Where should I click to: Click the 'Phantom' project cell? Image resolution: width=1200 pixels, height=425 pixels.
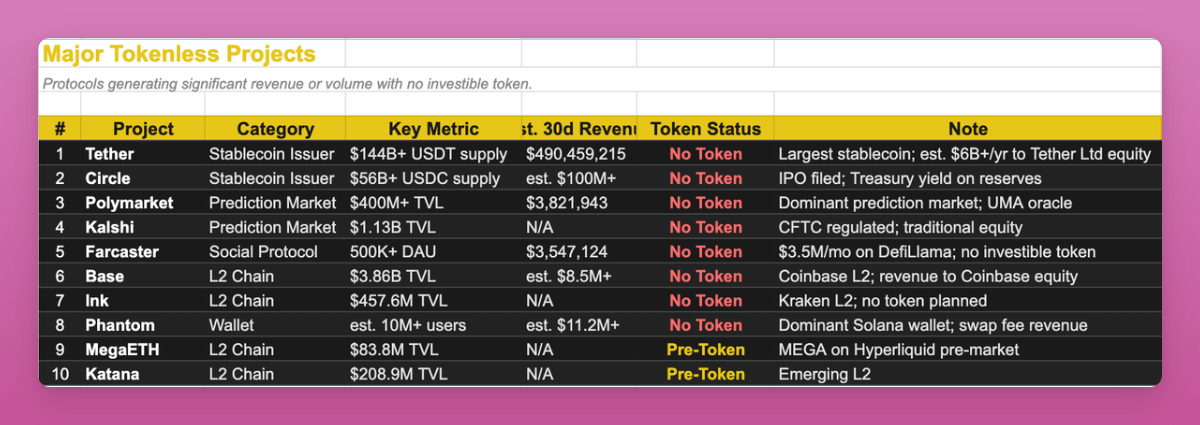143,325
